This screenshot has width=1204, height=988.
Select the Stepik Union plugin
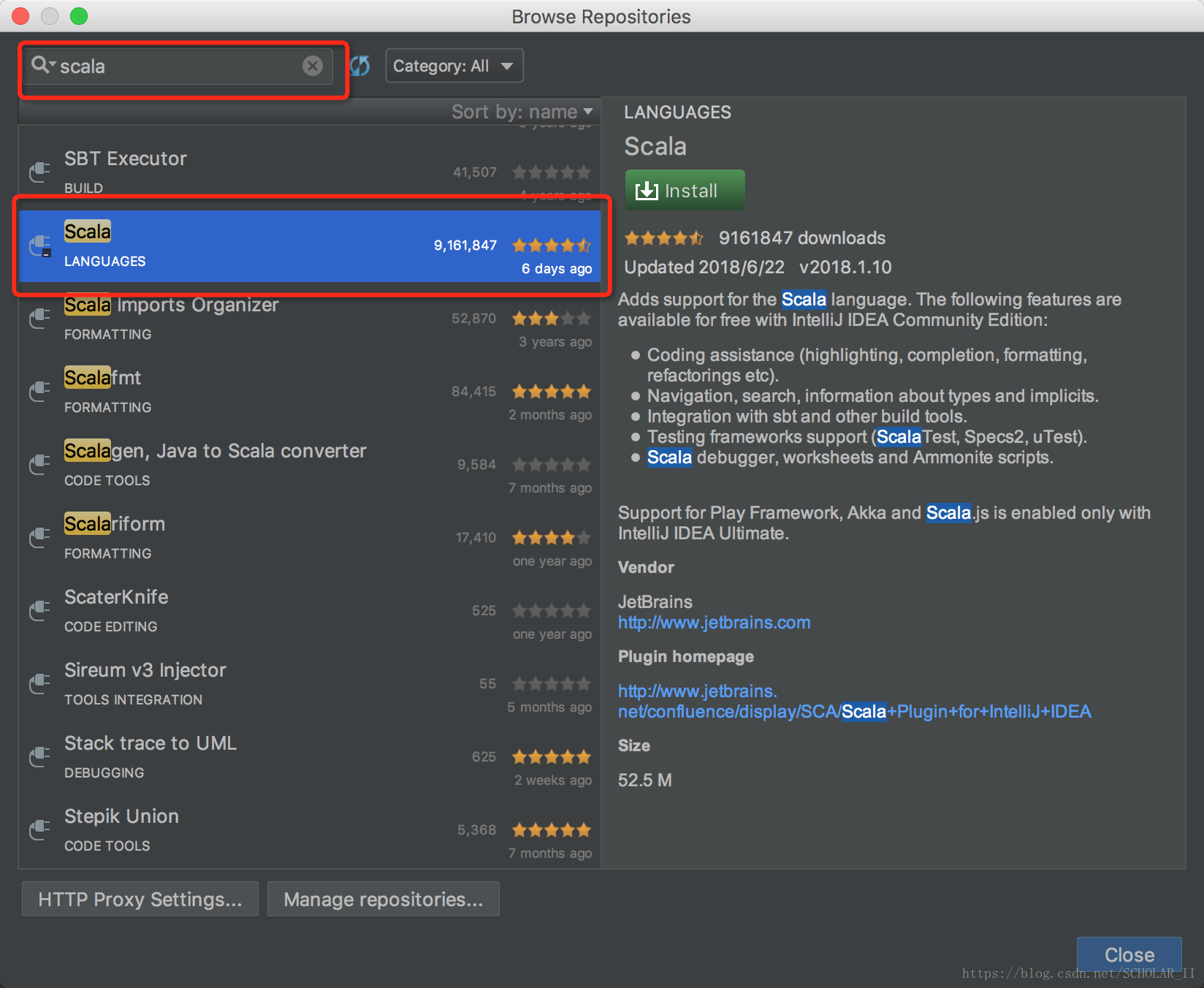click(310, 830)
